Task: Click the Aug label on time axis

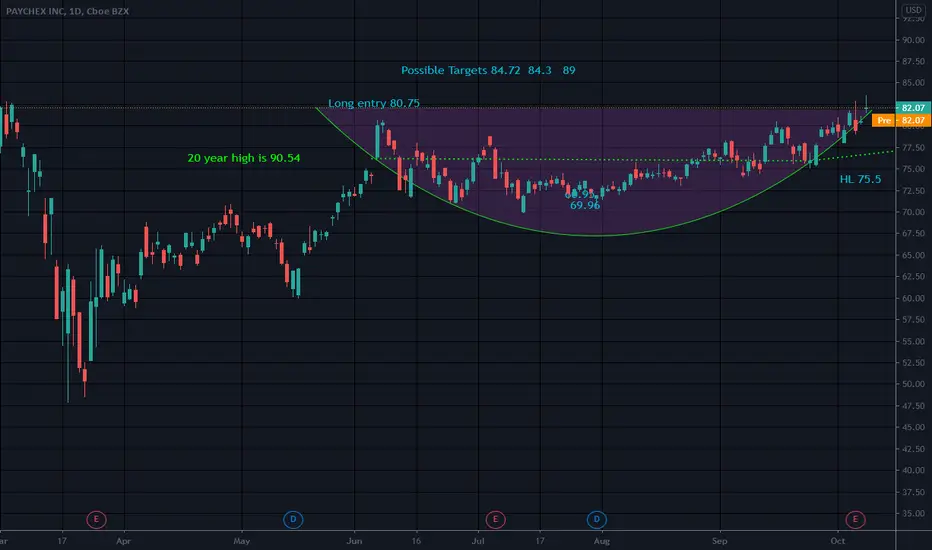Action: pyautogui.click(x=602, y=541)
